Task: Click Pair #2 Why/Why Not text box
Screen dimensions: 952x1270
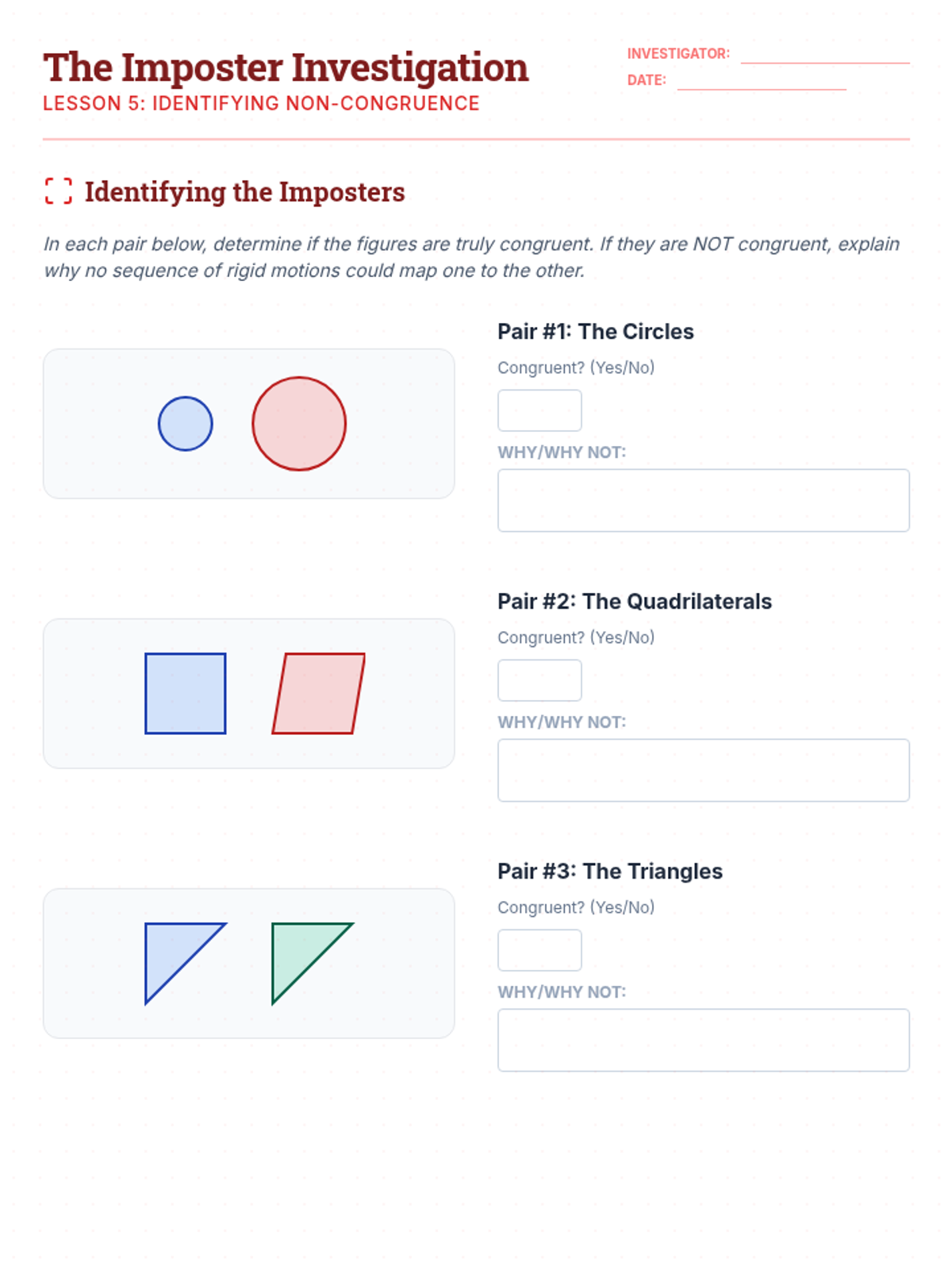Action: 703,770
